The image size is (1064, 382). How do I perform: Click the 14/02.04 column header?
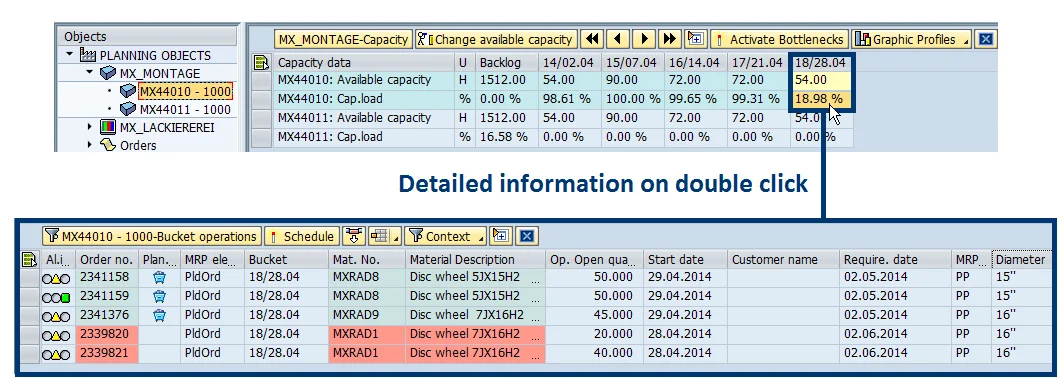click(570, 63)
